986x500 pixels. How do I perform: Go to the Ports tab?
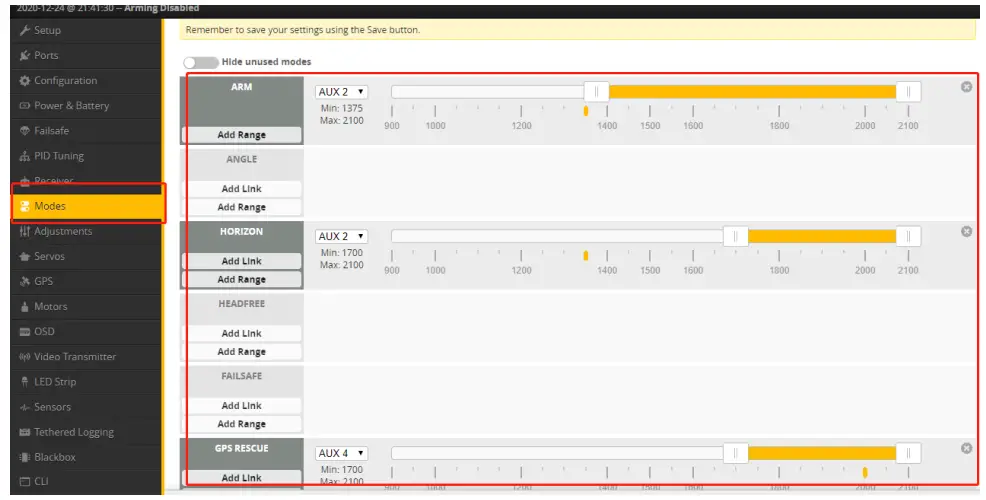pyautogui.click(x=86, y=55)
